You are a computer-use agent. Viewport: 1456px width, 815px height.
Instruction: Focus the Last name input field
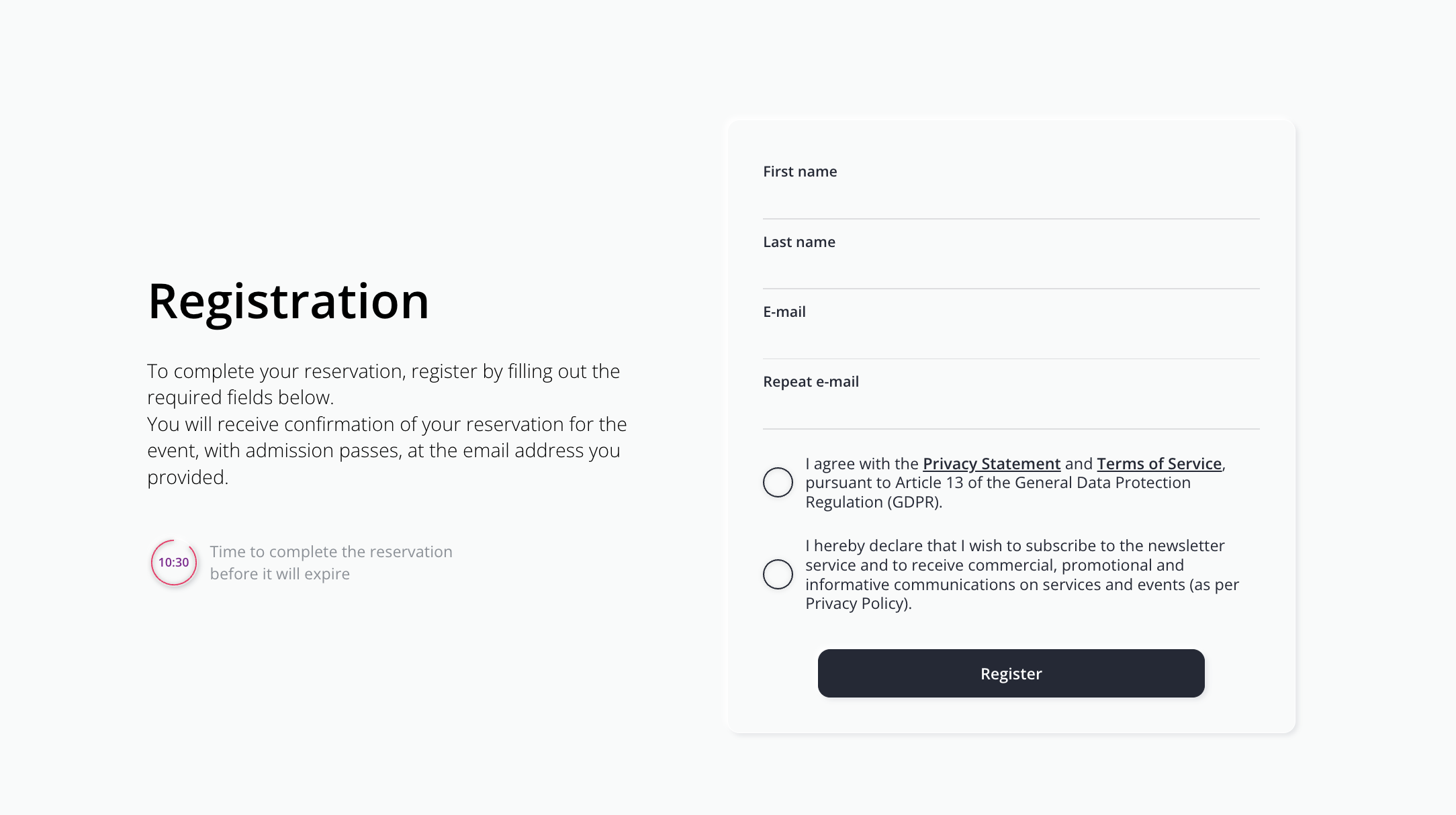pos(1011,271)
